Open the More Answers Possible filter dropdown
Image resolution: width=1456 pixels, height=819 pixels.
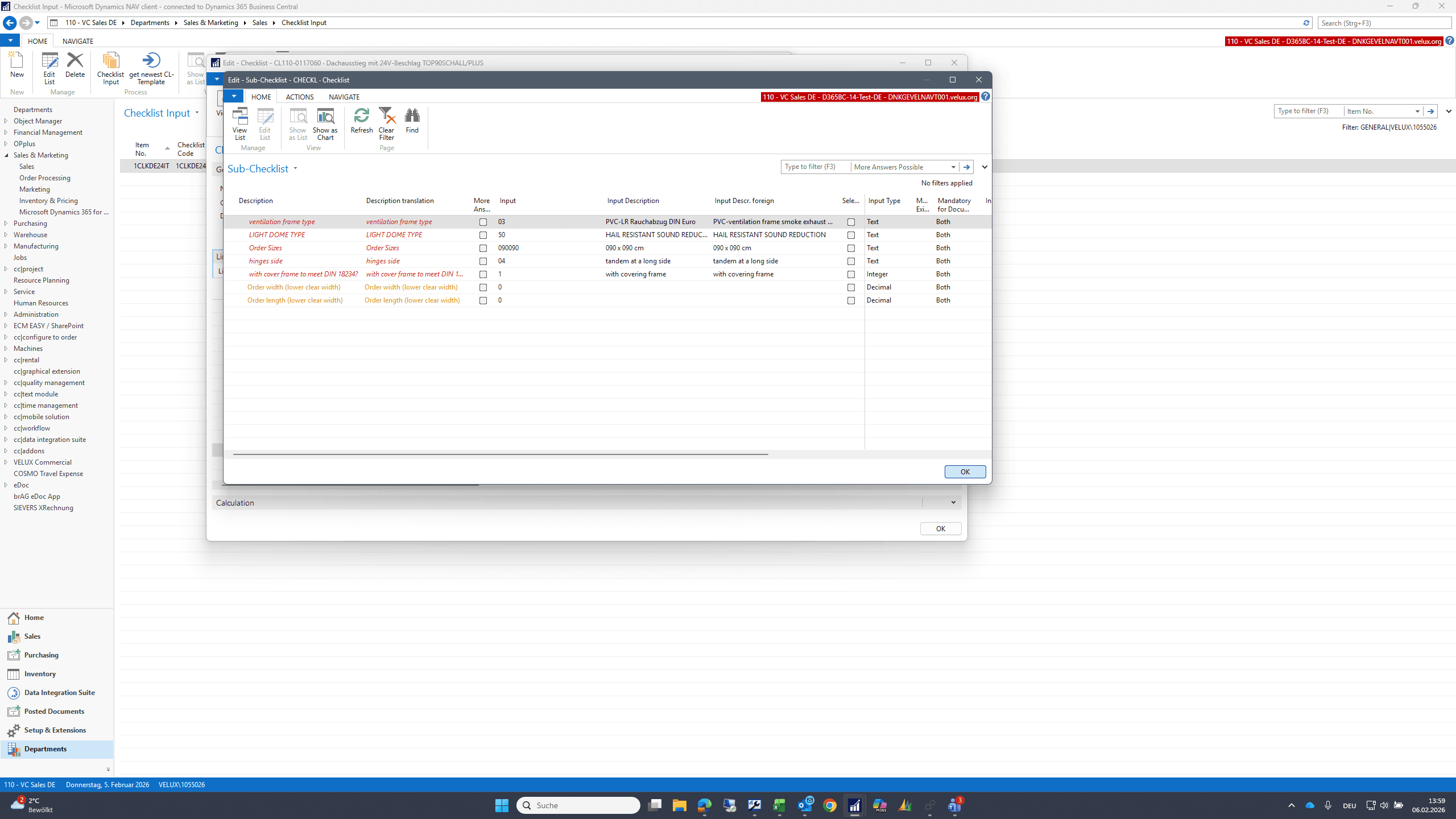[953, 167]
